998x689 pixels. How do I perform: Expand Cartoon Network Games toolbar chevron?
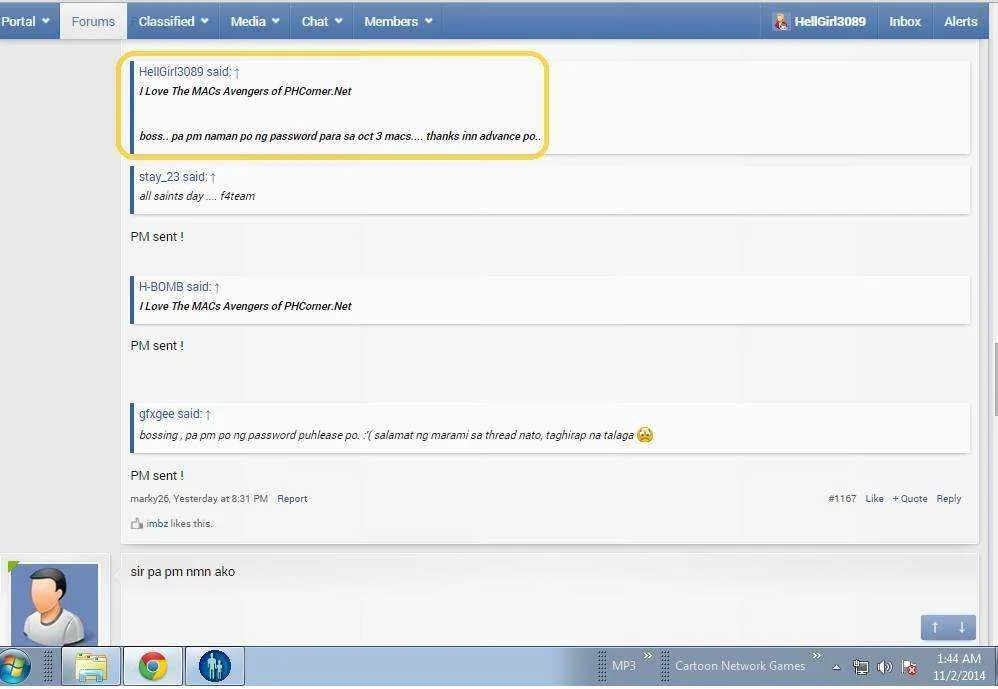coord(817,656)
